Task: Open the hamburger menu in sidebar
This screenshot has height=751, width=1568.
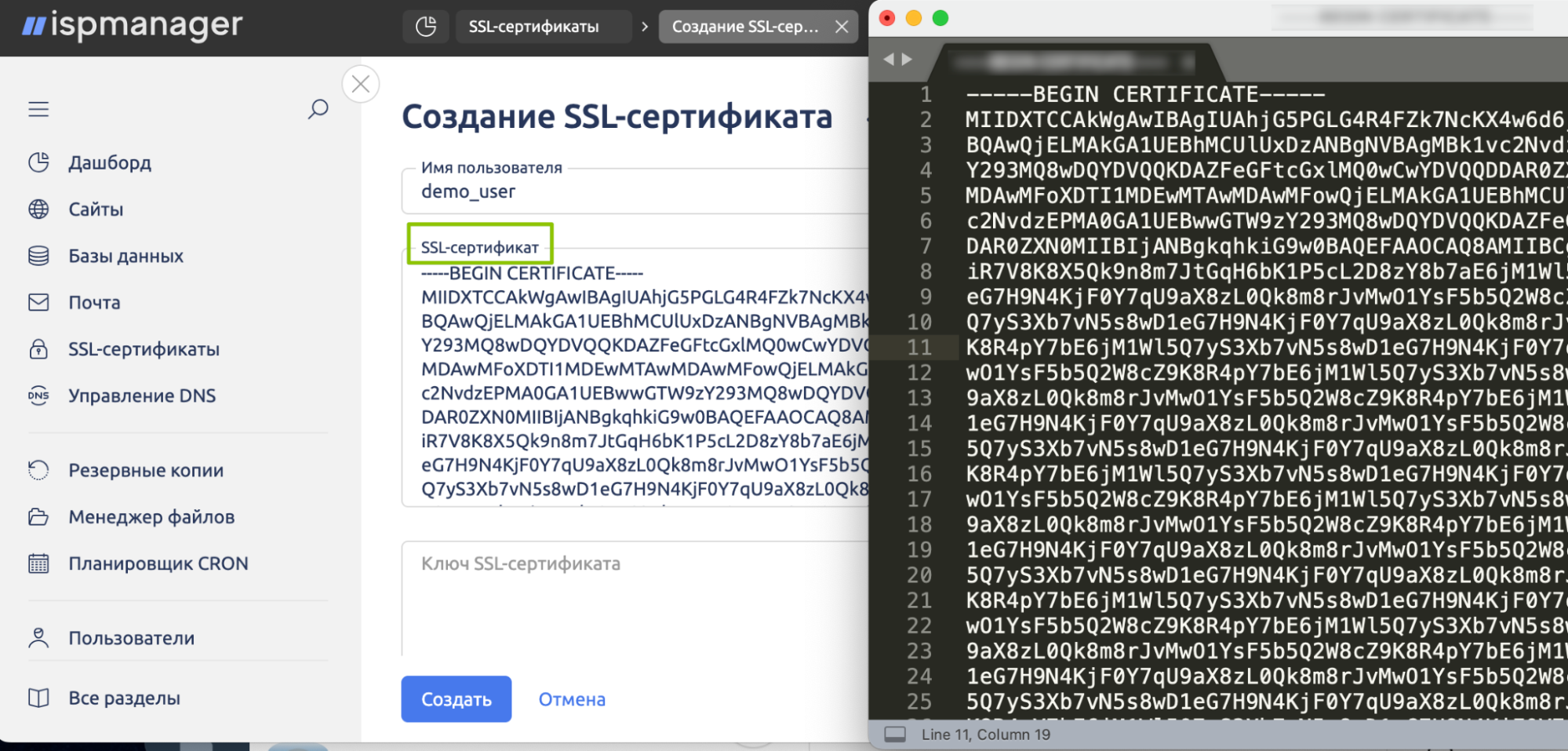Action: coord(38,109)
